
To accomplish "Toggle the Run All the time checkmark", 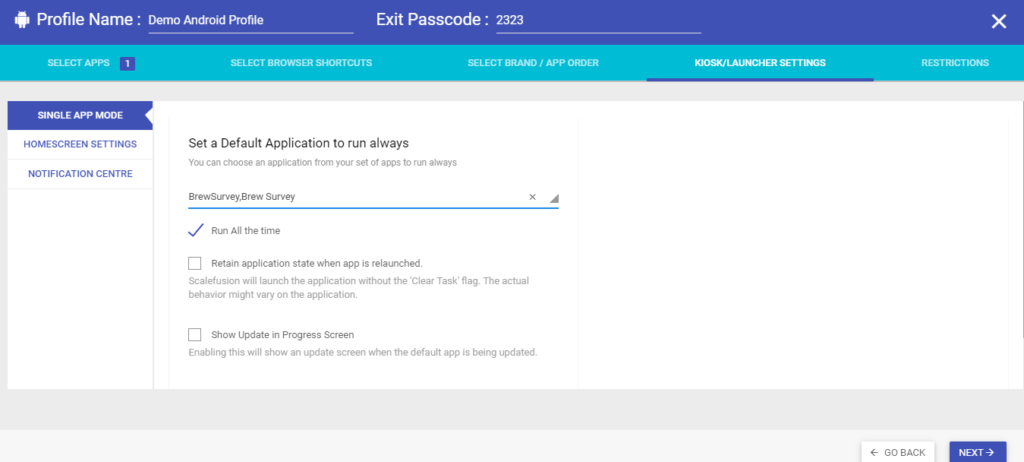I will point(195,230).
